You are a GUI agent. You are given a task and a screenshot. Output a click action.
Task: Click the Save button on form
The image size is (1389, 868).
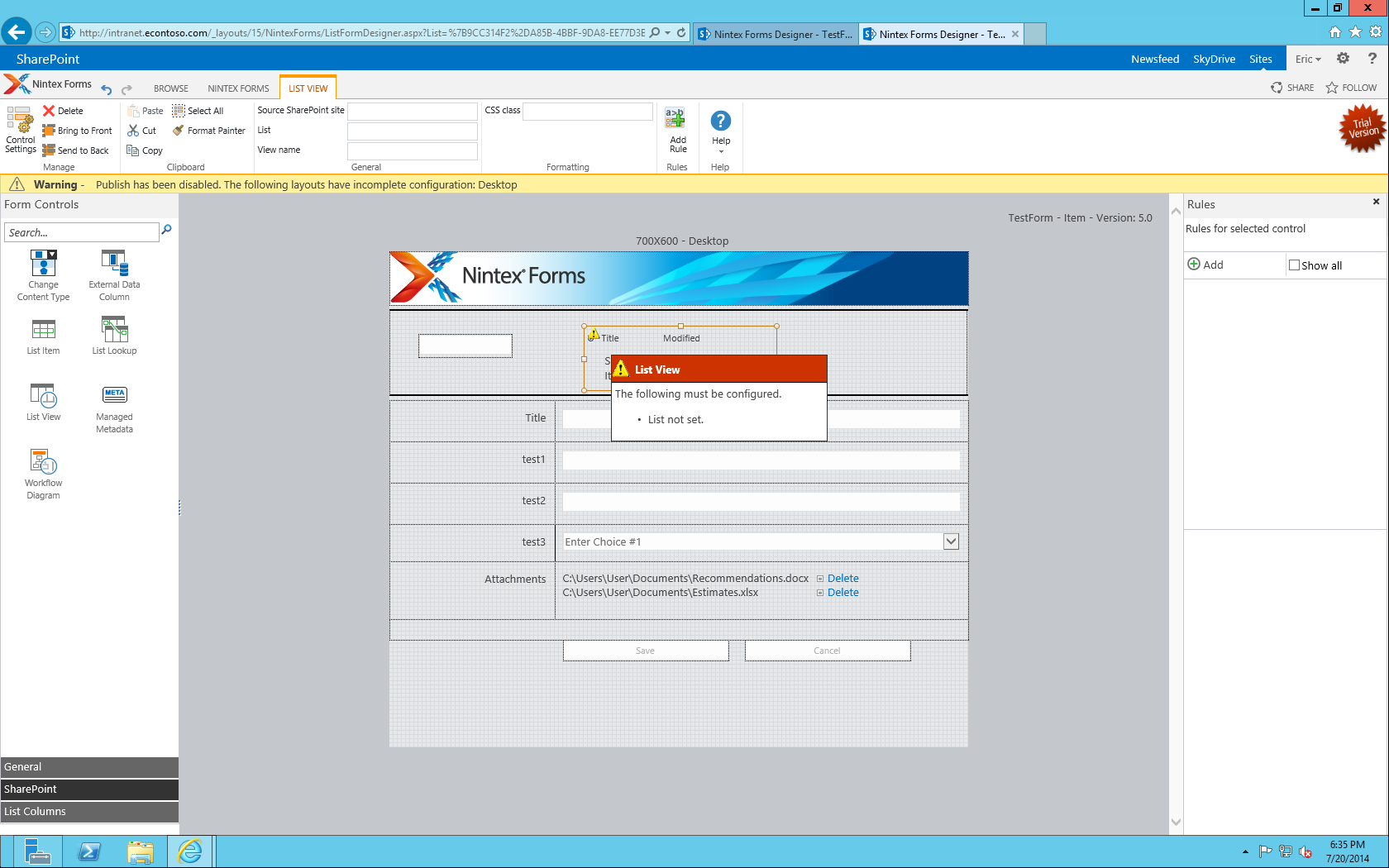[646, 651]
